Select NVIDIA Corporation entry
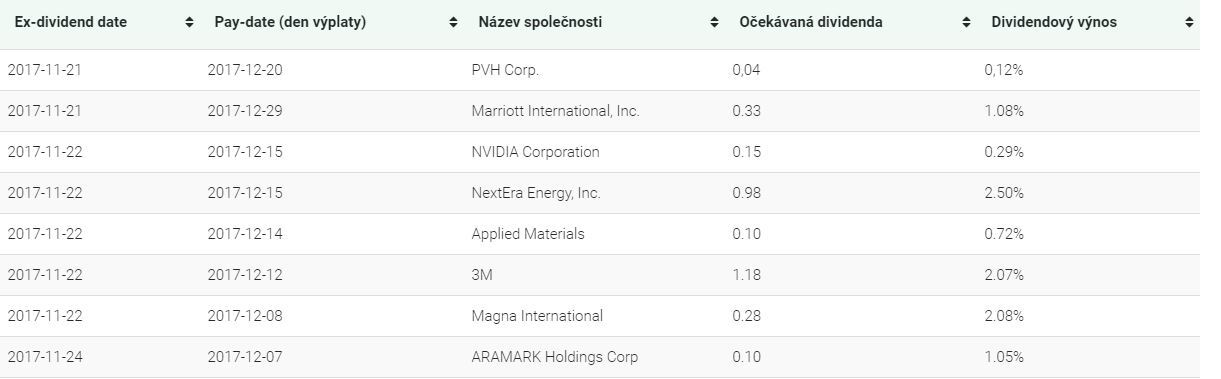Image resolution: width=1221 pixels, height=379 pixels. [x=535, y=152]
